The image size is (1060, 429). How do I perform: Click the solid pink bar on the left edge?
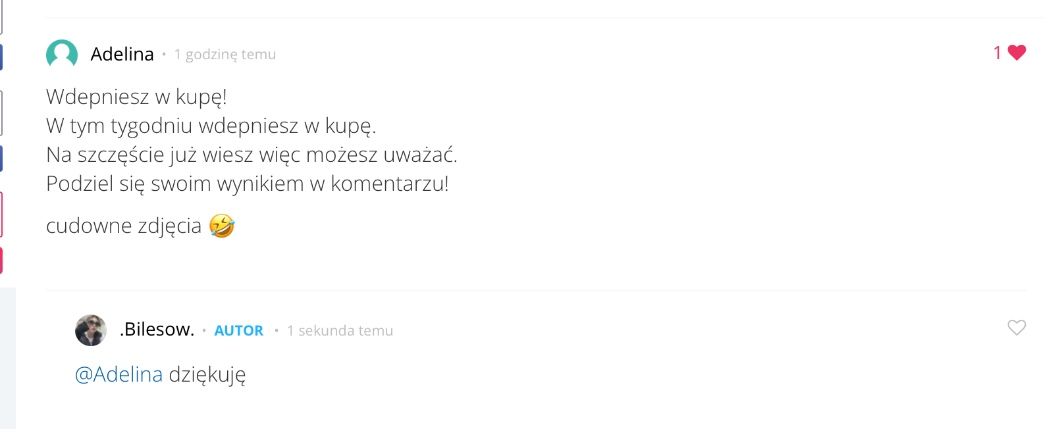pyautogui.click(x=1, y=260)
